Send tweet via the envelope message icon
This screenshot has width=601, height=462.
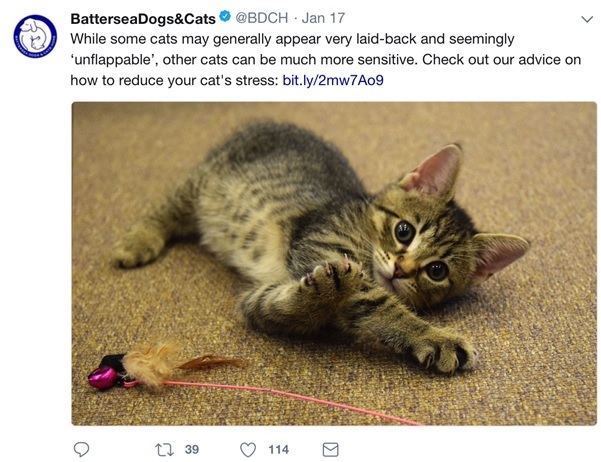[x=330, y=449]
